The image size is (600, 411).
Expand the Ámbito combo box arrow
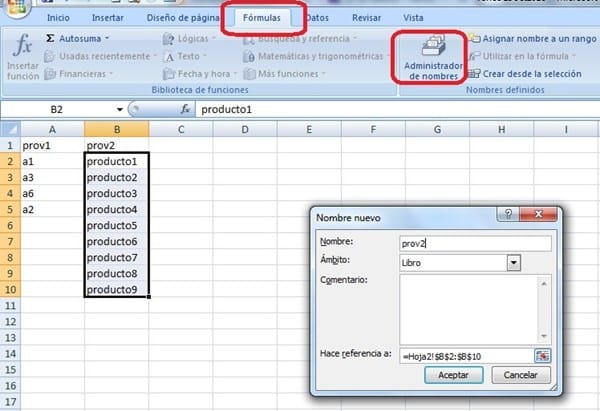point(514,263)
